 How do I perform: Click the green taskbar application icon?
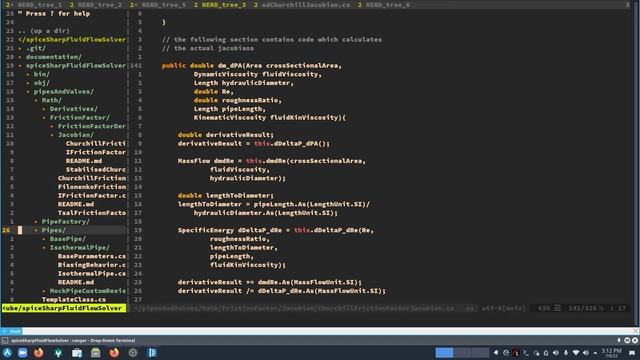58,353
